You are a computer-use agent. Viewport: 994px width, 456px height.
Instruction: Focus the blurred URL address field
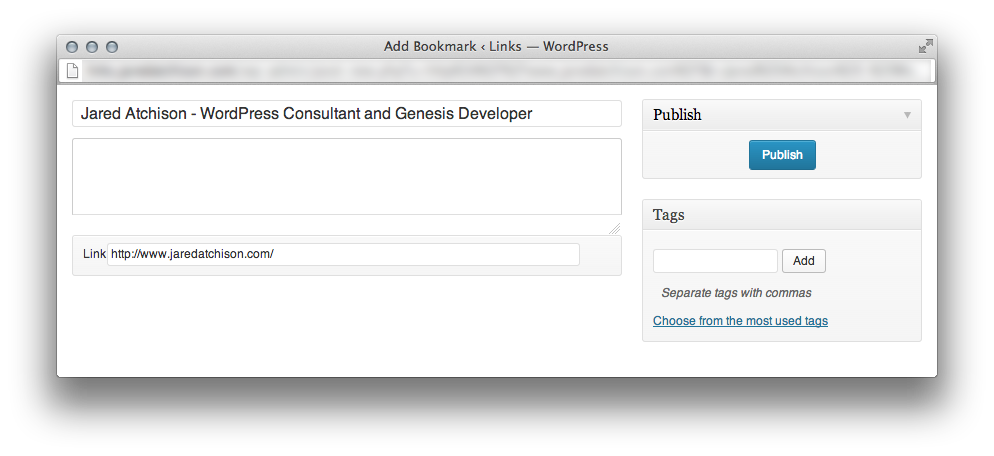point(500,71)
